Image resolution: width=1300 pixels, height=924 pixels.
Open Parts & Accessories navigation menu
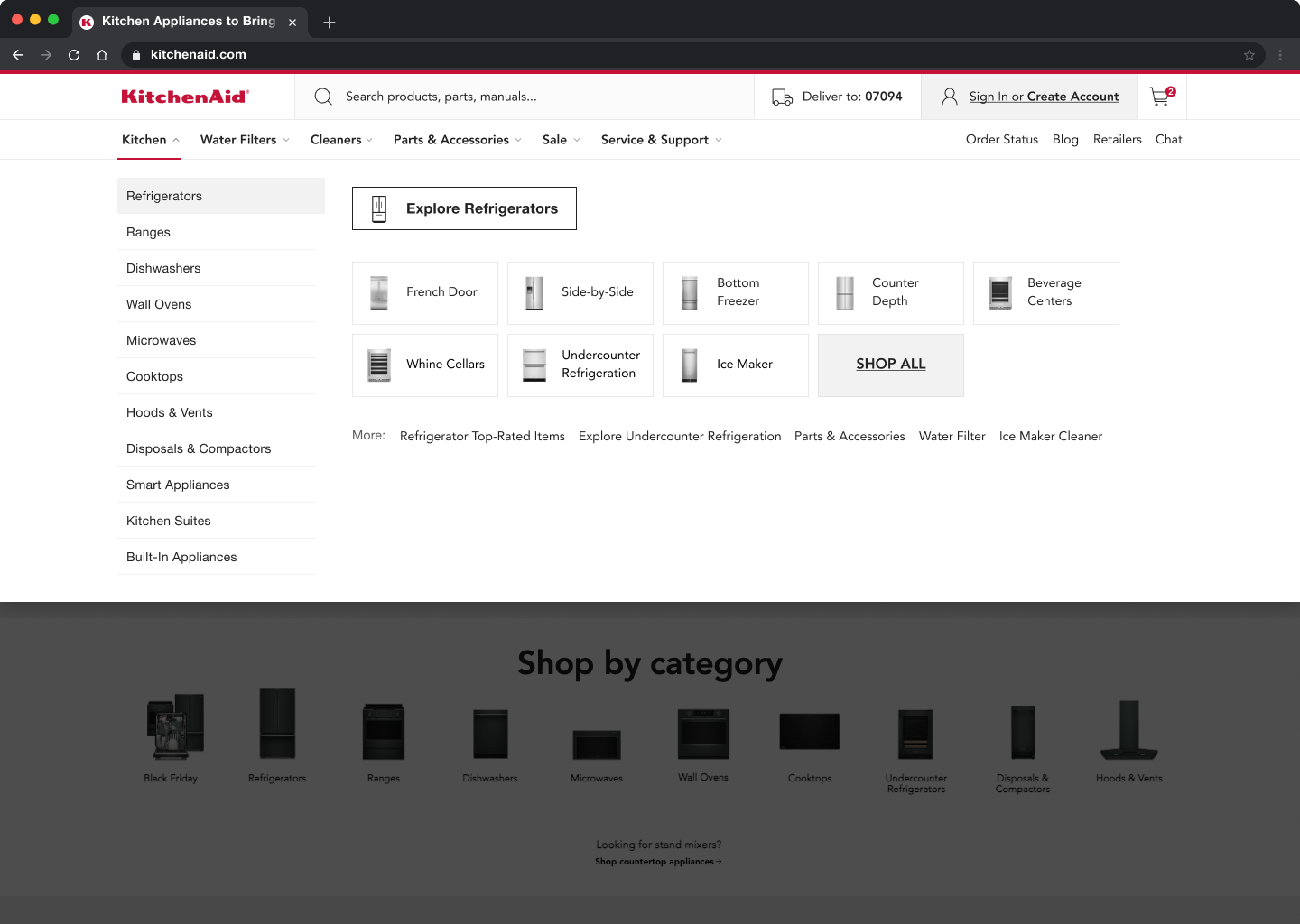point(457,140)
